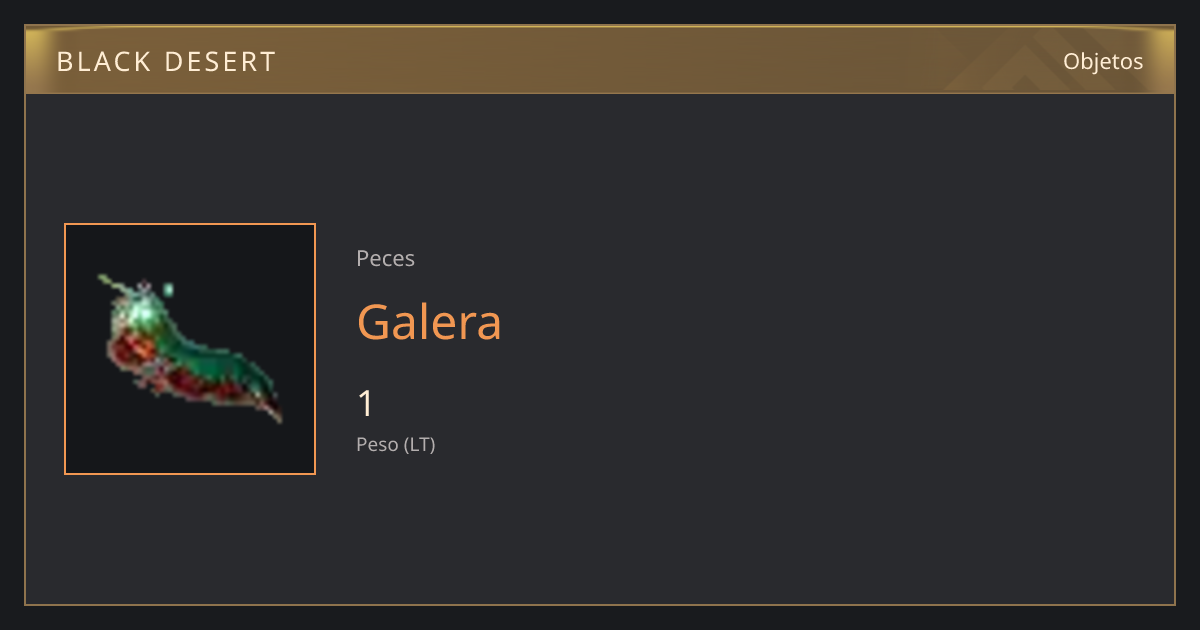Select the orange-framed item image box
The height and width of the screenshot is (630, 1200).
(190, 349)
